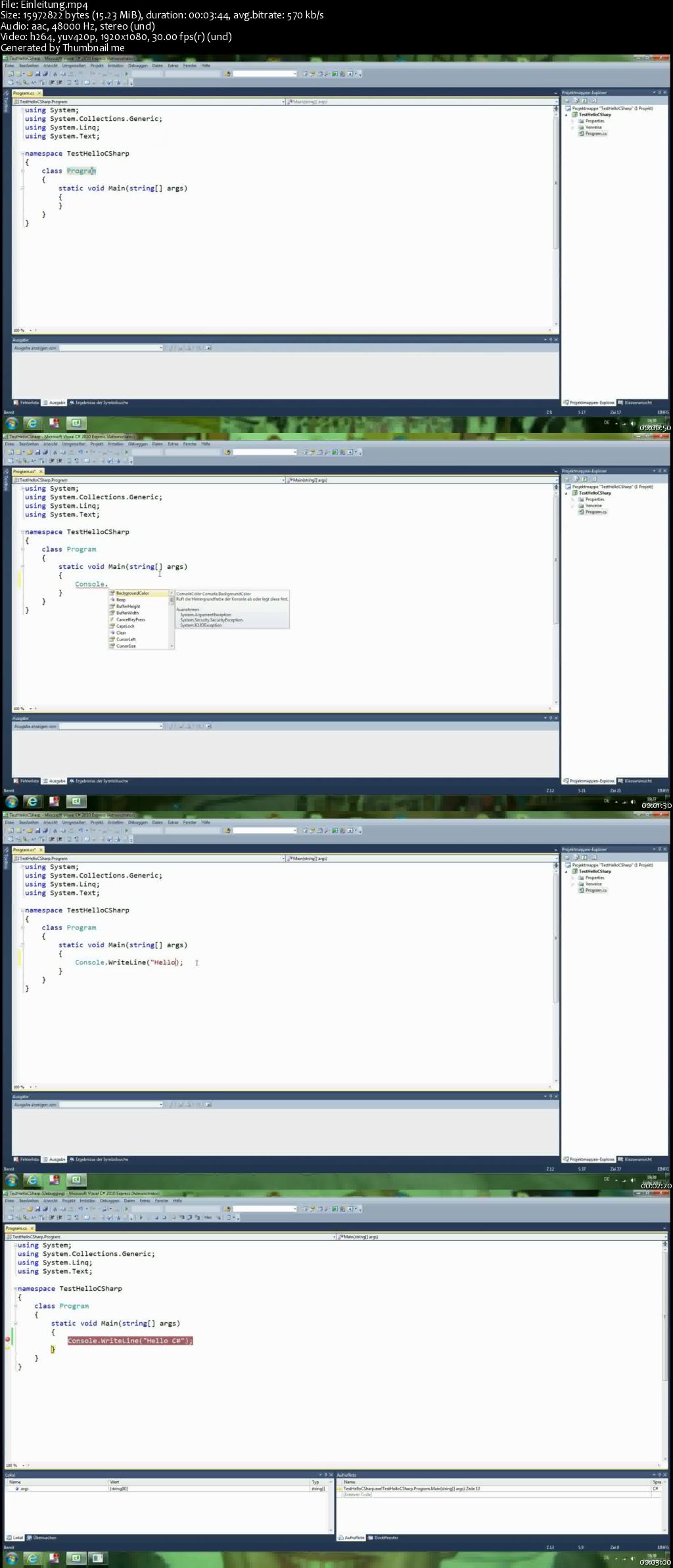Open Internet Explorer taskbar icon in 00:01:30 frame

(32, 801)
